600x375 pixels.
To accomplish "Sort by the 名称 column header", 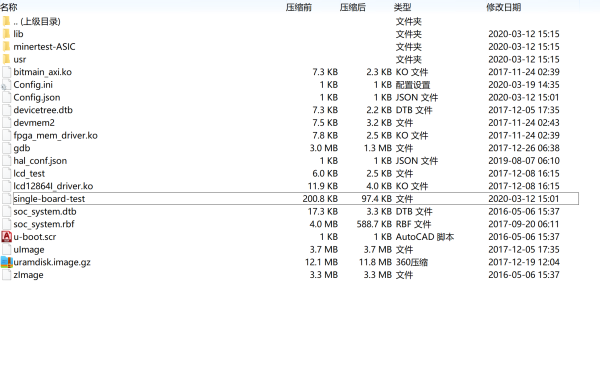I will tap(9, 7).
